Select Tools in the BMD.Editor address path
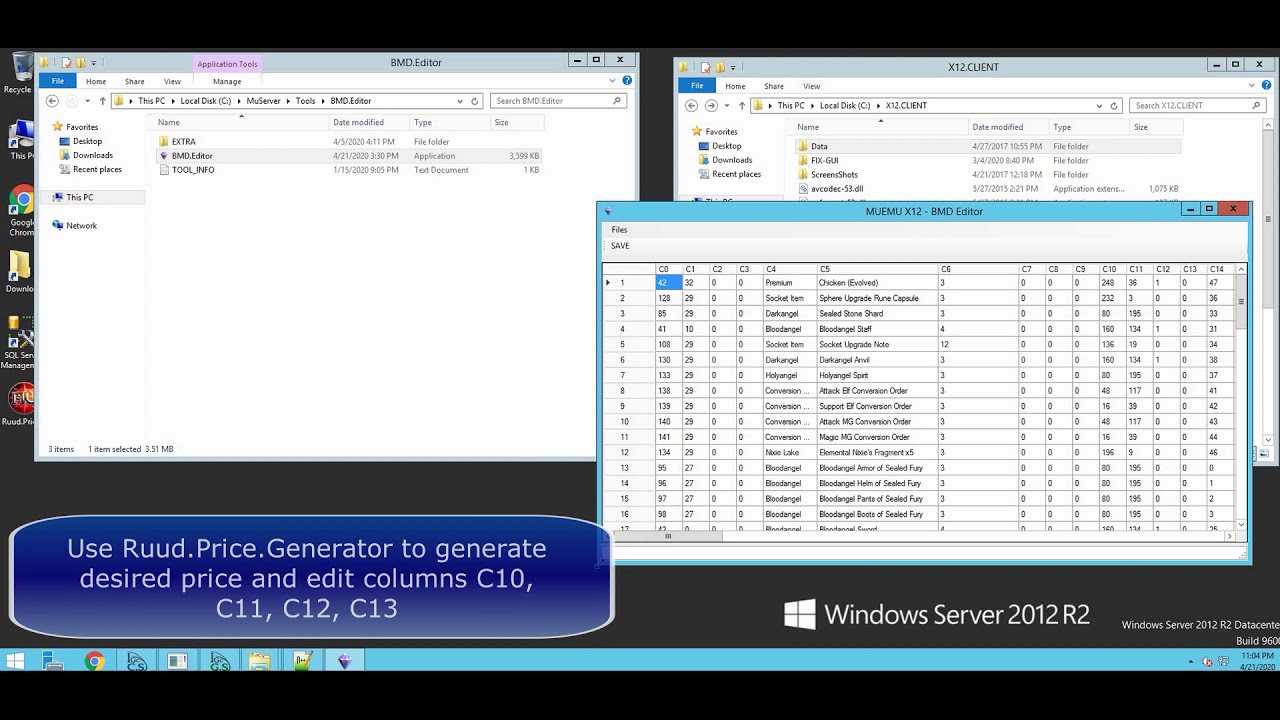 305,101
